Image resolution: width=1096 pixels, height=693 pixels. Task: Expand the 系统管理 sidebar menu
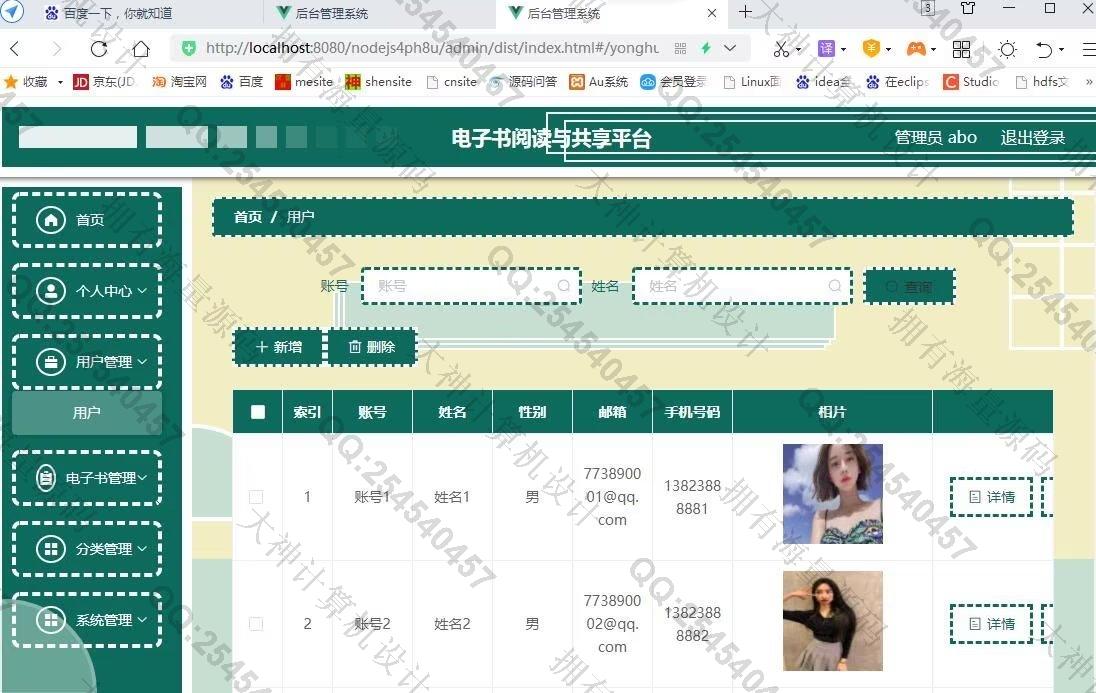(87, 620)
